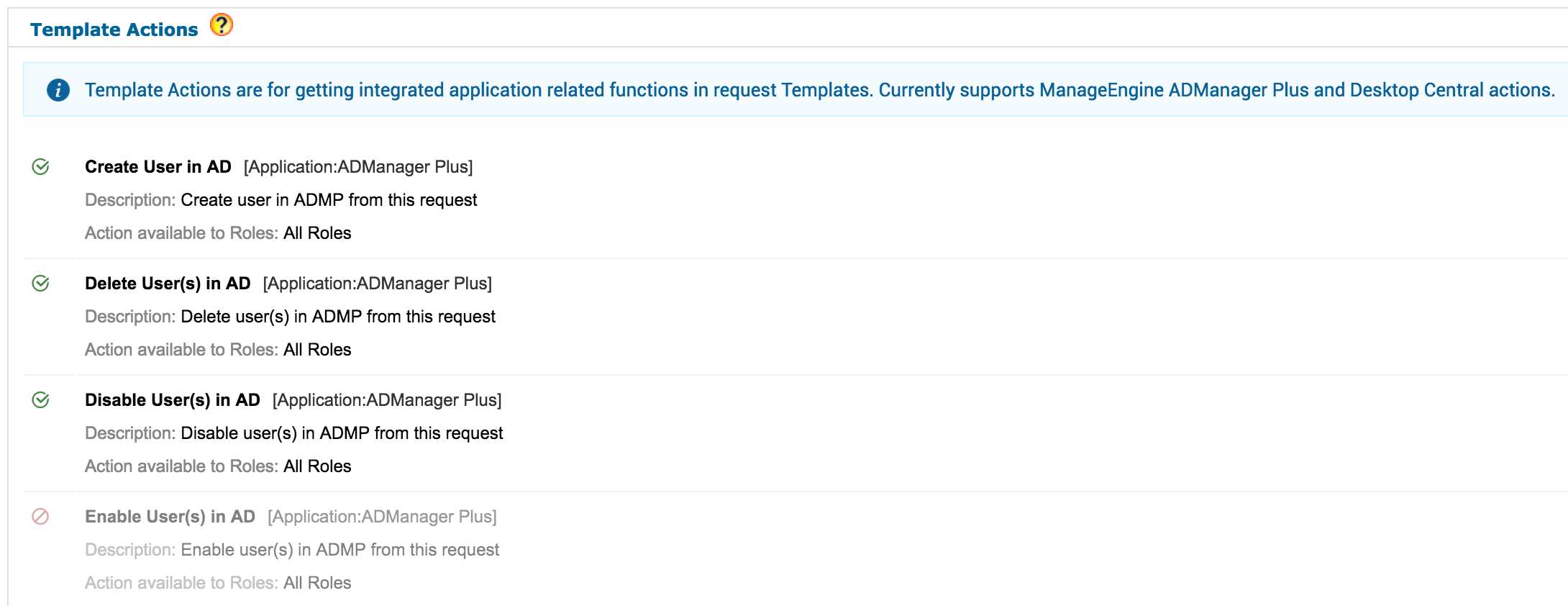This screenshot has height=606, width=1568.
Task: Click the Enable user(s) in ADMP description text
Action: [x=339, y=550]
